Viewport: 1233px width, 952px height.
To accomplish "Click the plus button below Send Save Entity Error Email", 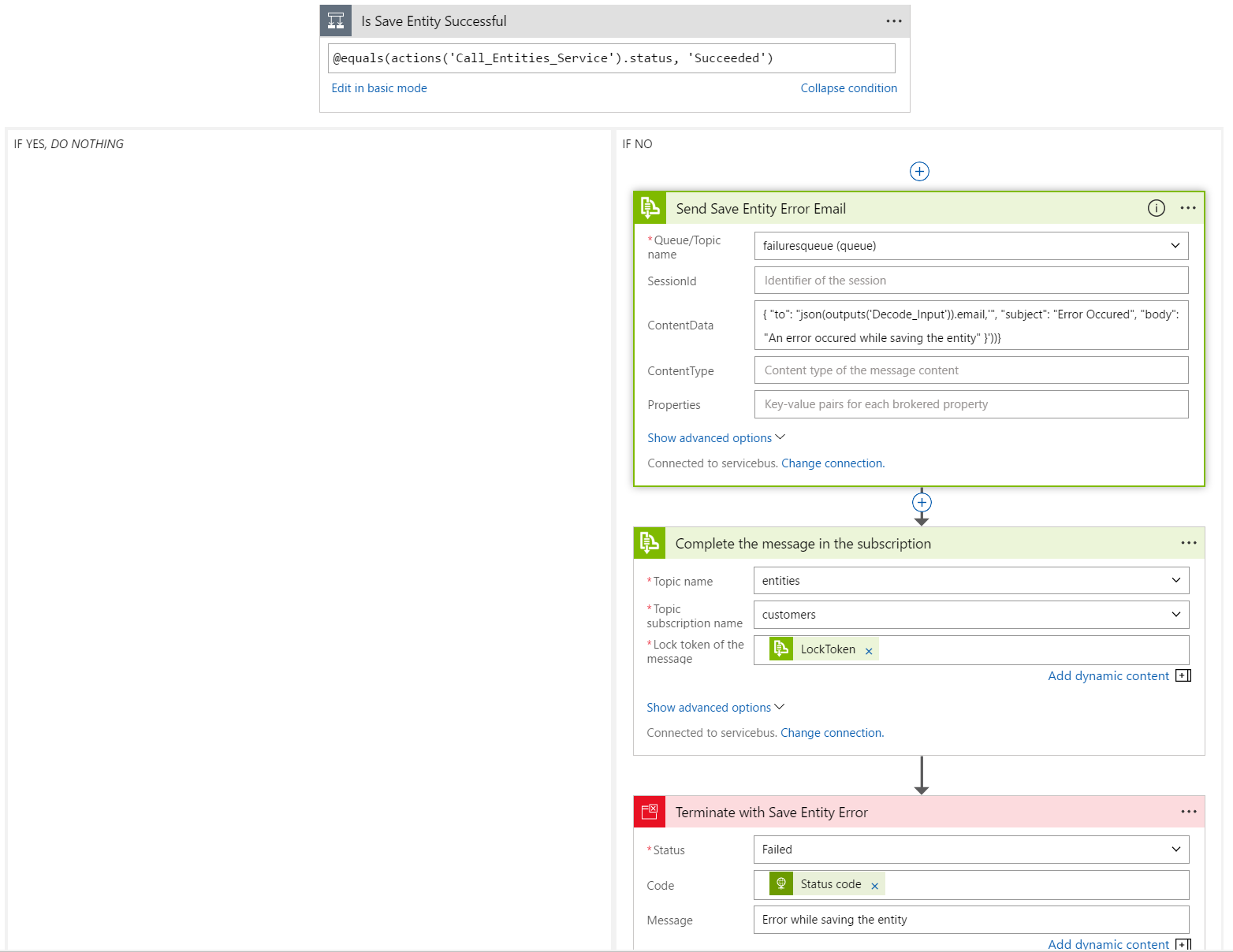I will pos(922,503).
